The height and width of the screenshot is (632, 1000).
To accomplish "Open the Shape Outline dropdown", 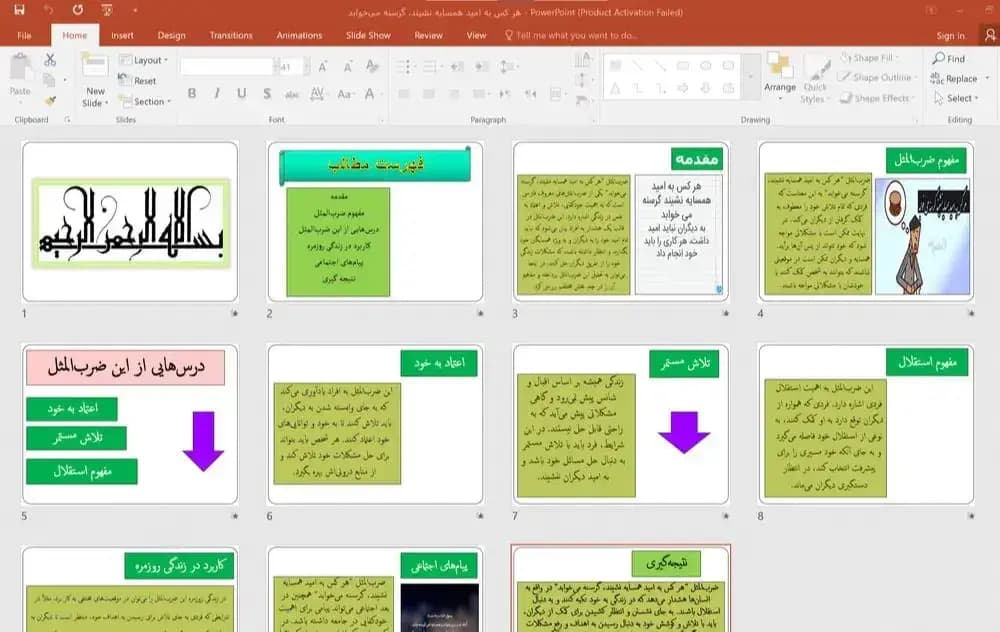I will pyautogui.click(x=877, y=77).
